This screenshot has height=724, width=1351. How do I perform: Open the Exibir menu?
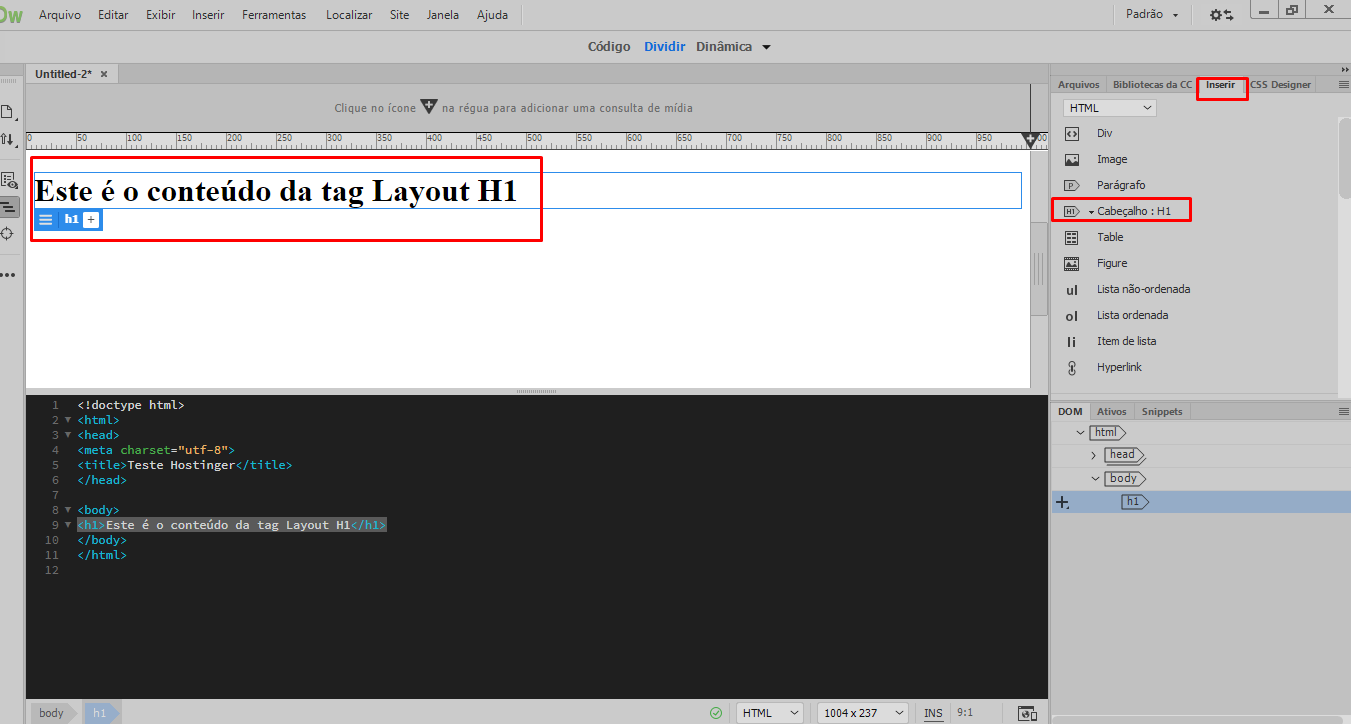(160, 15)
